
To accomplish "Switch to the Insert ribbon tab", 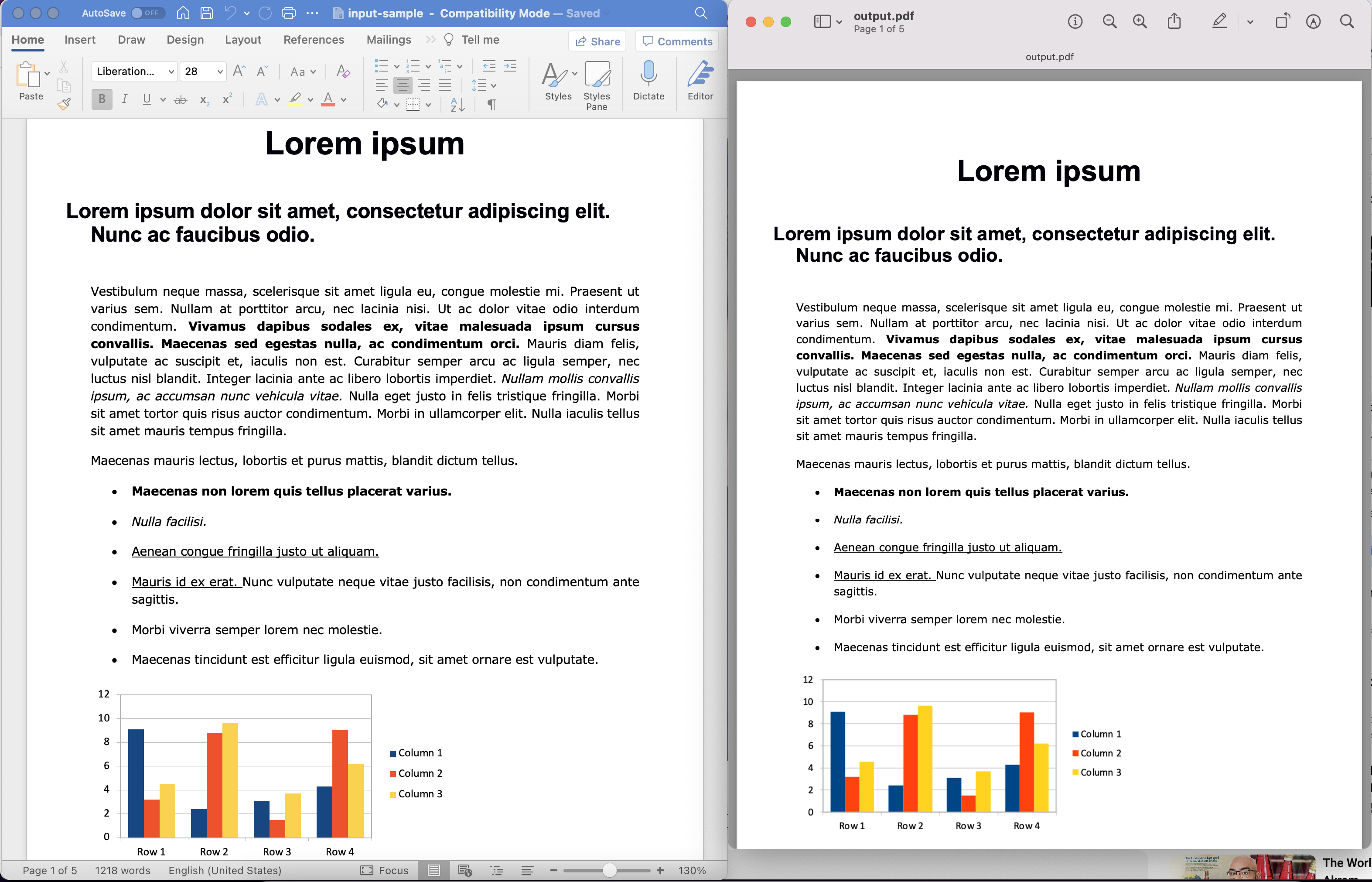I will pos(80,40).
